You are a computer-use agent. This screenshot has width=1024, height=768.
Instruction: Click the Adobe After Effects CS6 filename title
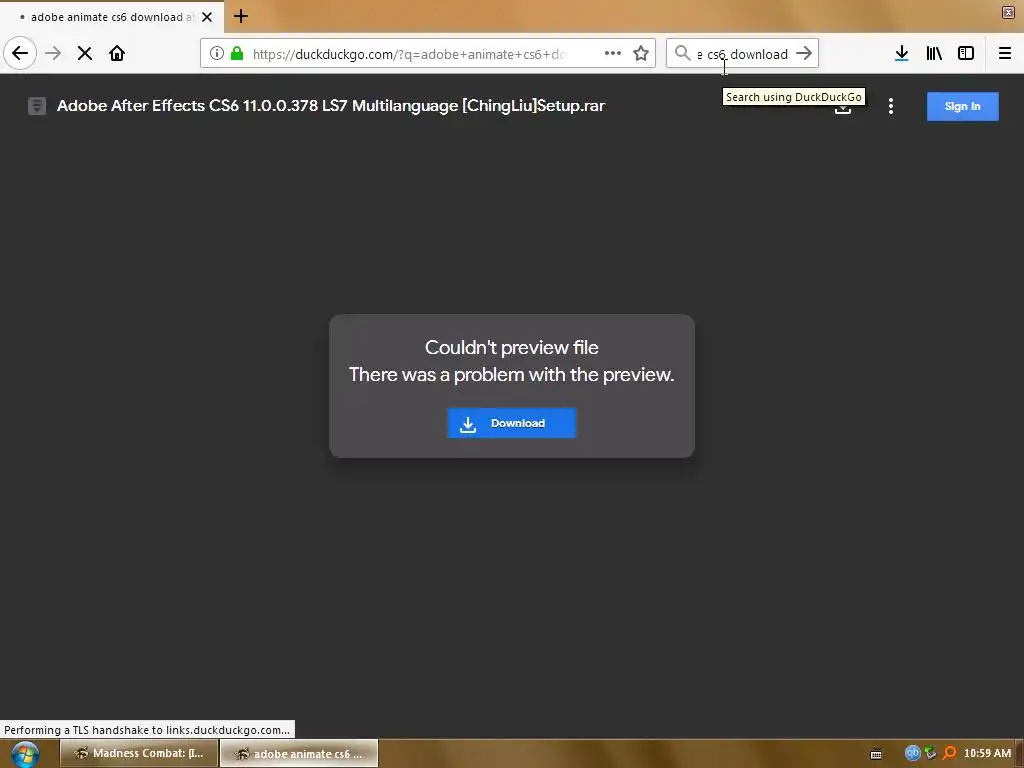tap(331, 106)
